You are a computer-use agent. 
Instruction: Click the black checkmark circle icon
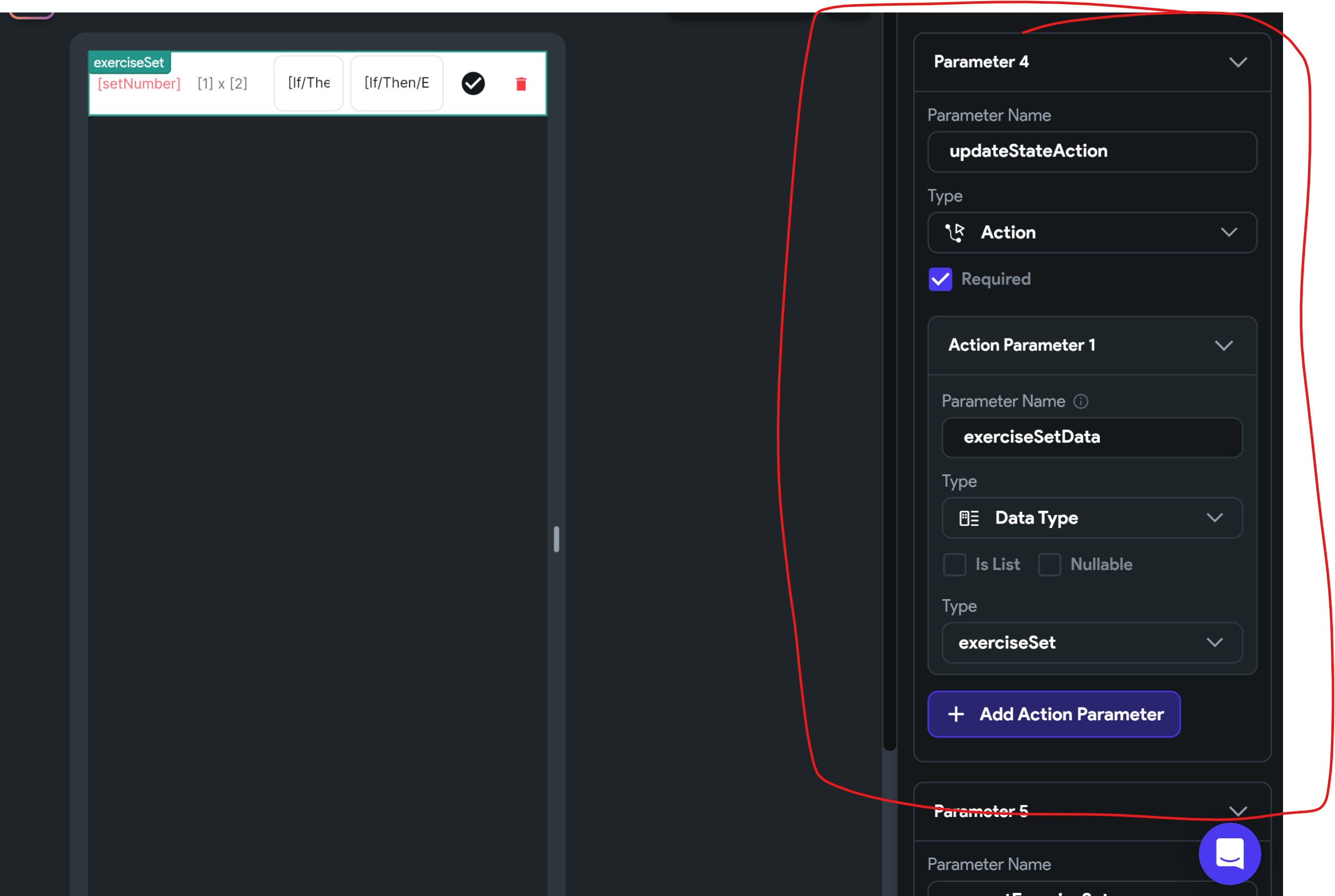pyautogui.click(x=473, y=84)
